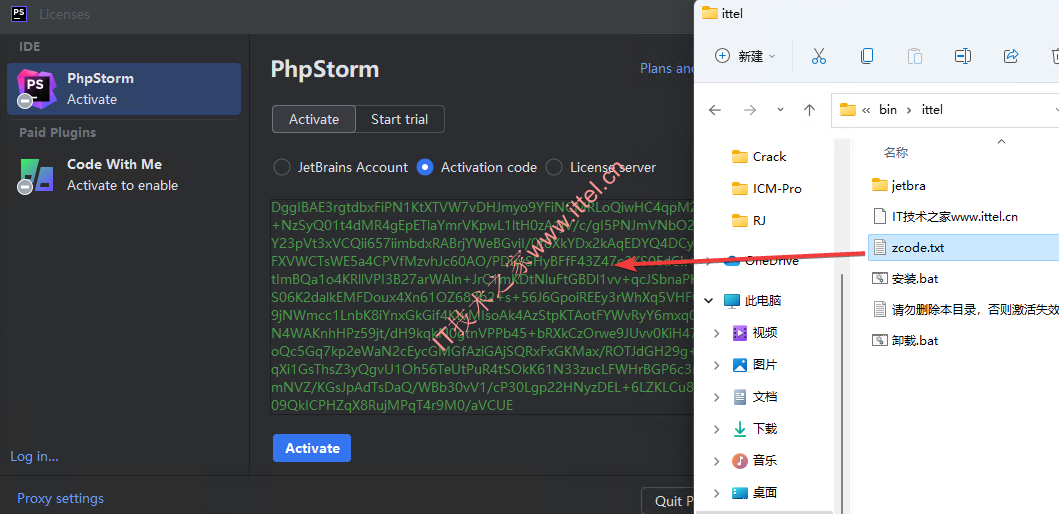Select the 下载 download icon
Viewport: 1059px width, 514px height.
pos(740,428)
